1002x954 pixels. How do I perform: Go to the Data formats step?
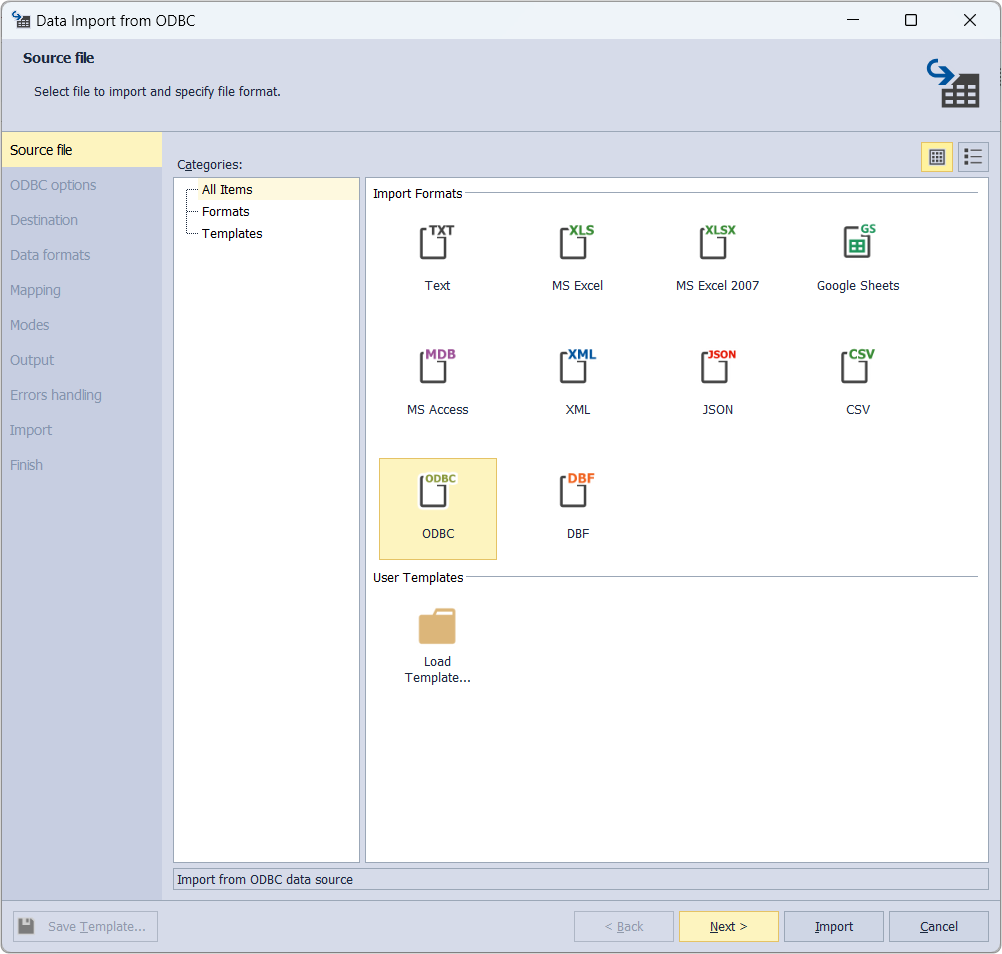[x=50, y=254]
